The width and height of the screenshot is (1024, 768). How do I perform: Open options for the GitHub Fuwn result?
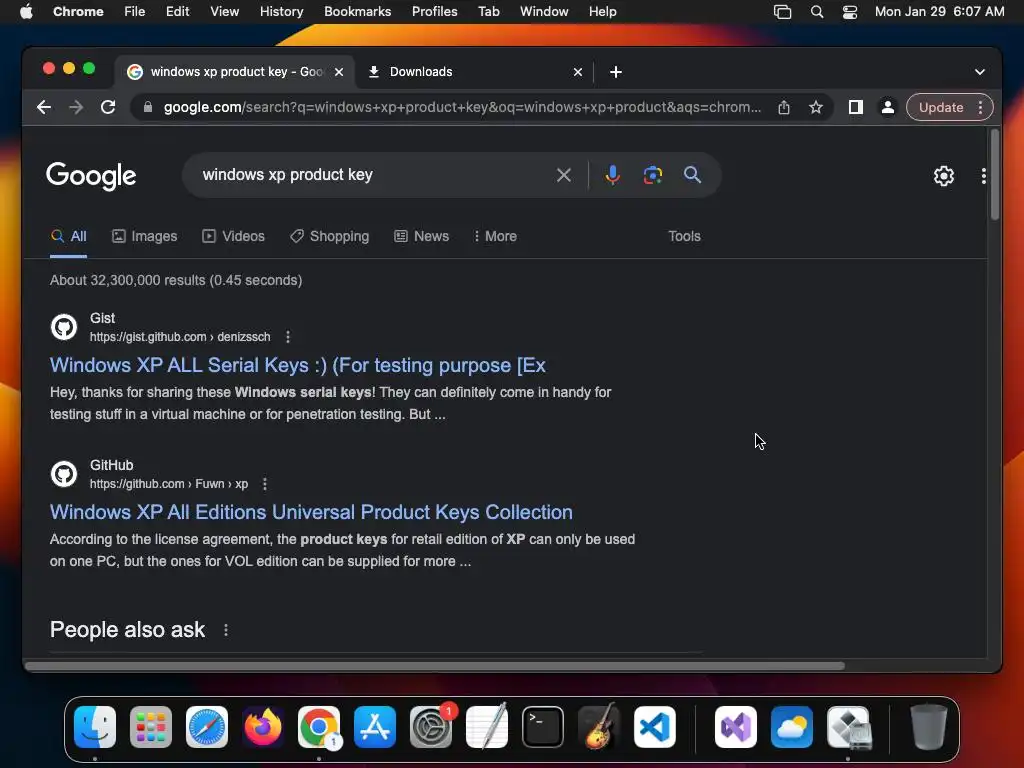tap(264, 484)
